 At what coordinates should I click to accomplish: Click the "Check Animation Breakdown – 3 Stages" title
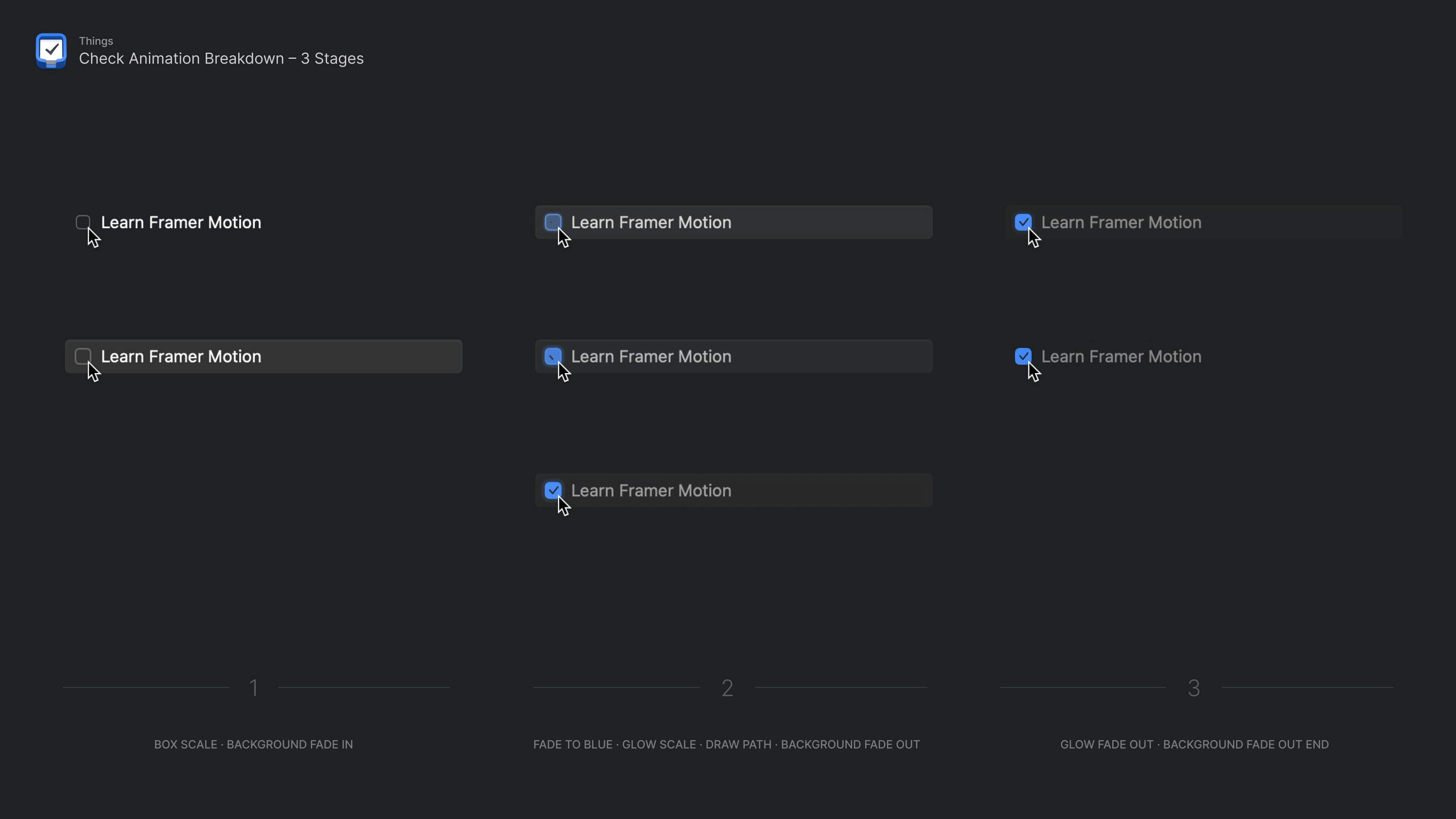(221, 58)
